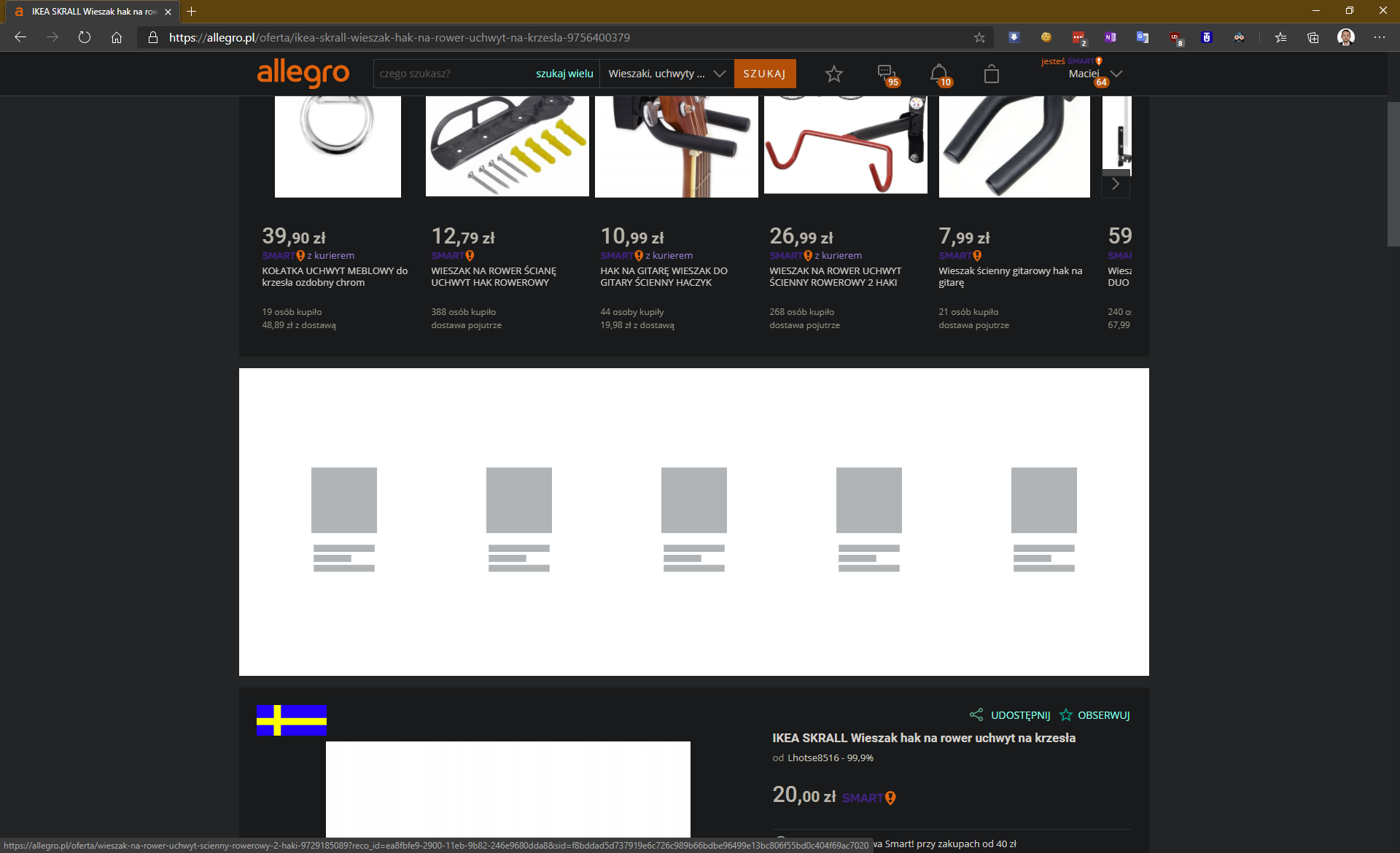
Task: Open the messages chat icon
Action: point(886,73)
